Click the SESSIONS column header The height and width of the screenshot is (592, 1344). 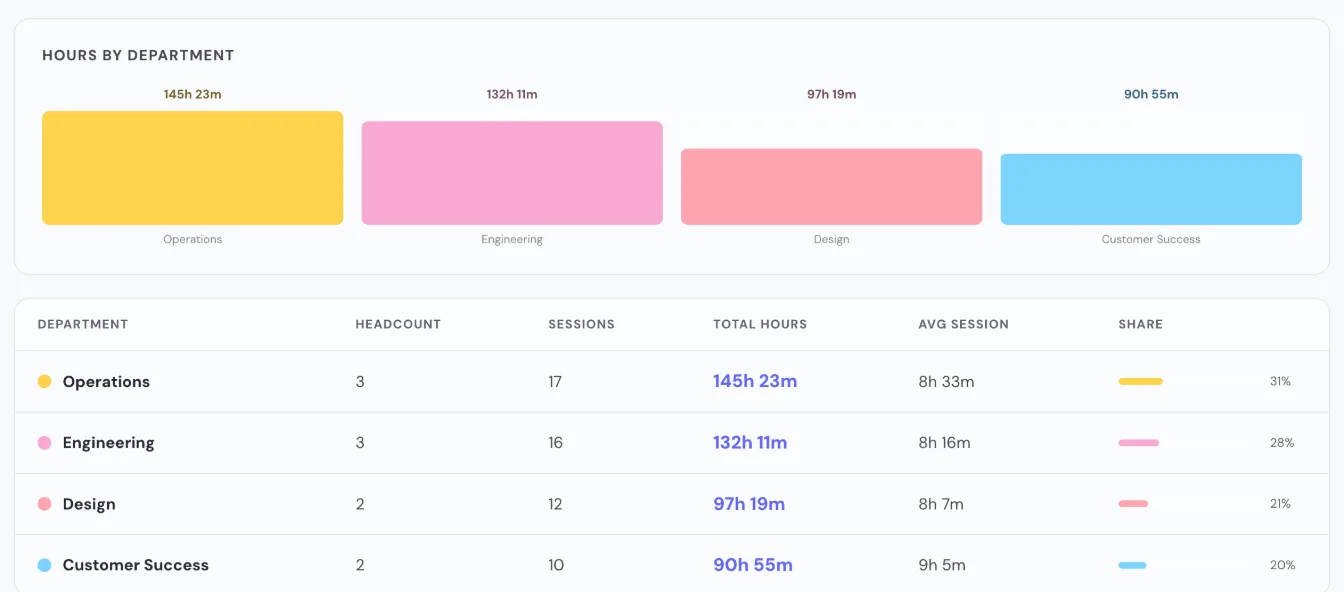point(581,324)
